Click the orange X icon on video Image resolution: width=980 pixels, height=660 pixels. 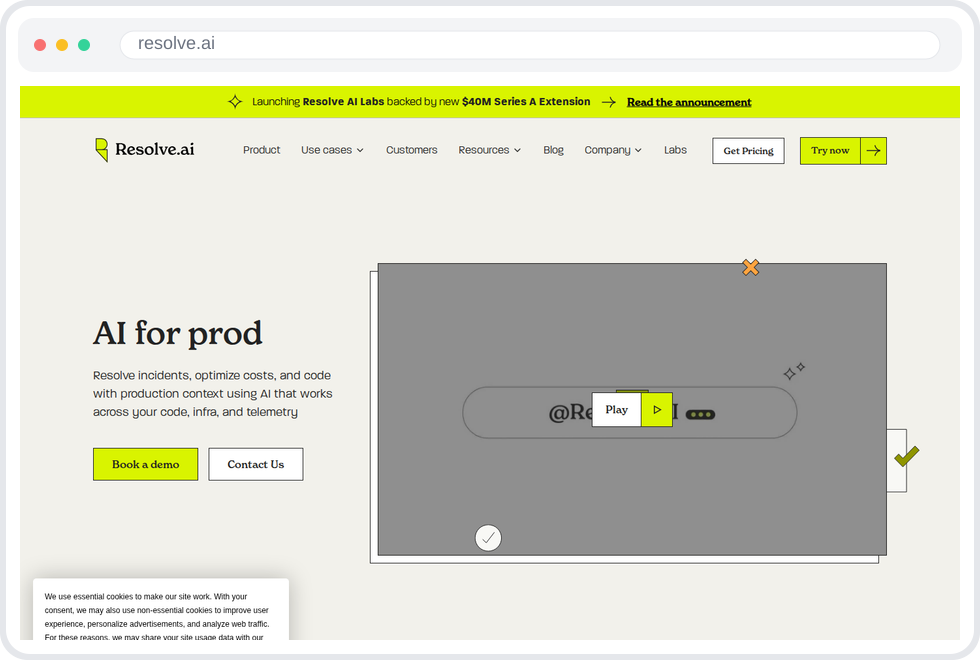coord(751,268)
